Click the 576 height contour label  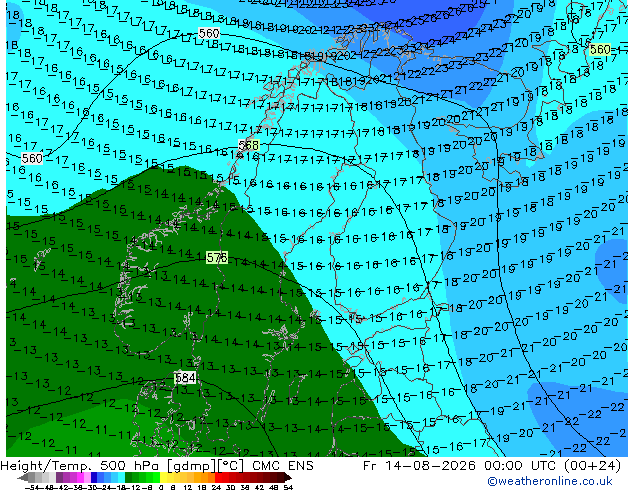click(x=217, y=257)
